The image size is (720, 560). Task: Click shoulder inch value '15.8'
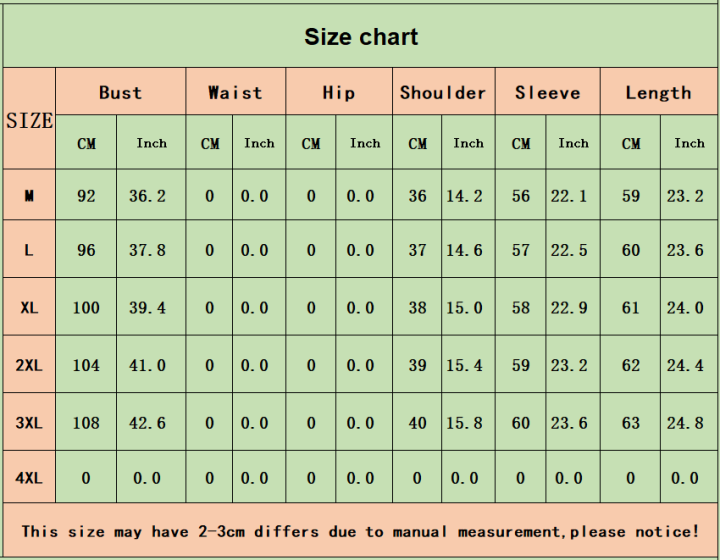pos(464,423)
